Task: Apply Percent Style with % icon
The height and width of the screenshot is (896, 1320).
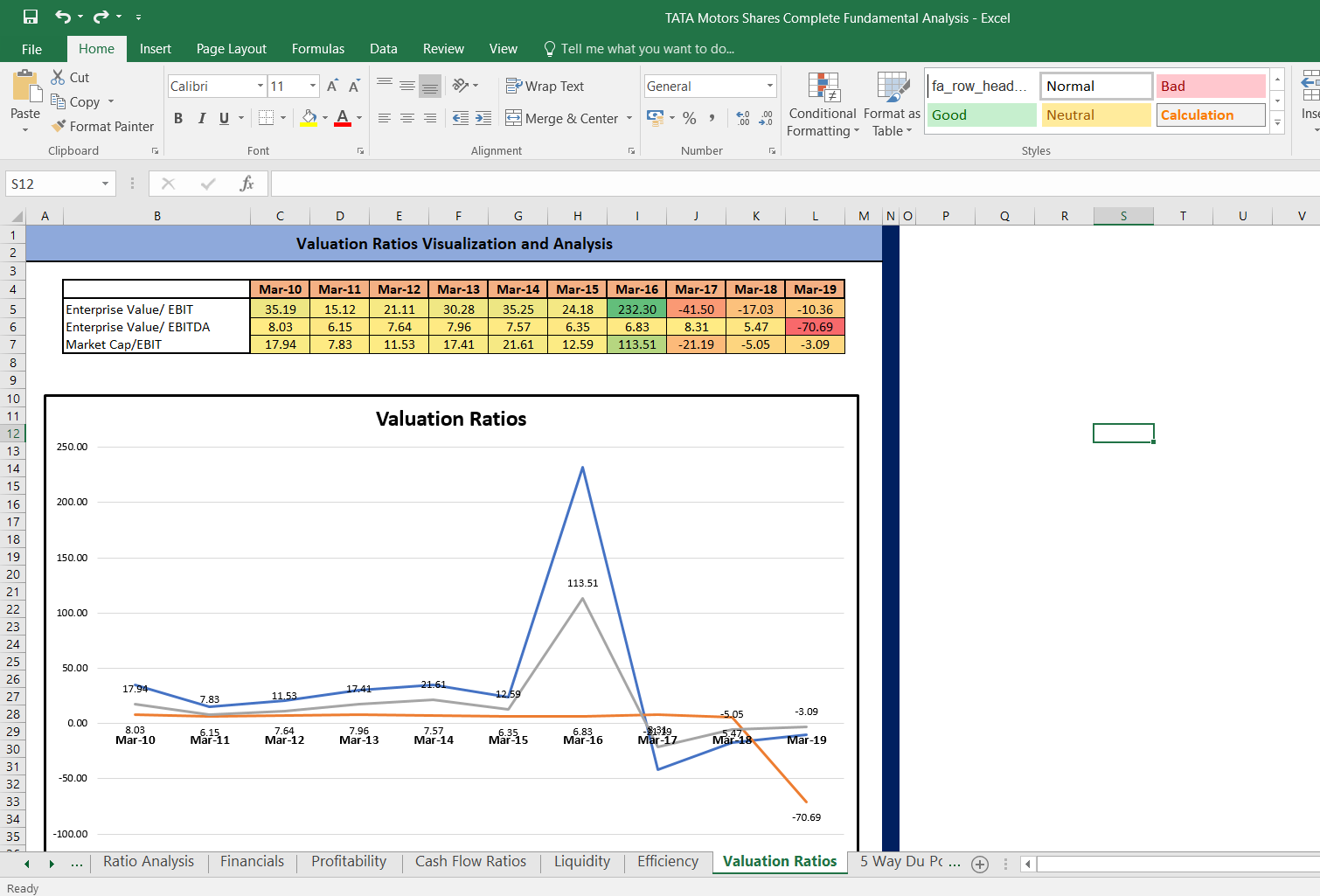Action: [690, 118]
